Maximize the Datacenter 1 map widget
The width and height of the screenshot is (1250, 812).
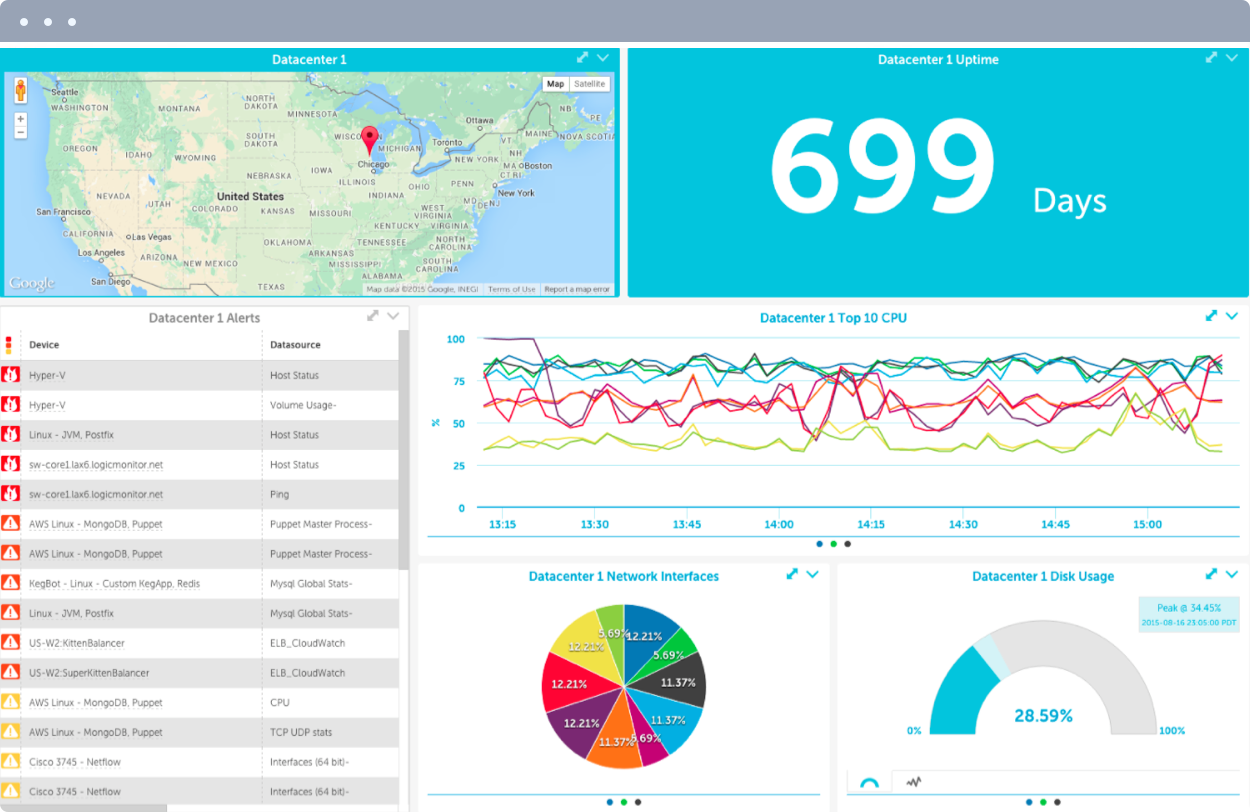coord(583,58)
